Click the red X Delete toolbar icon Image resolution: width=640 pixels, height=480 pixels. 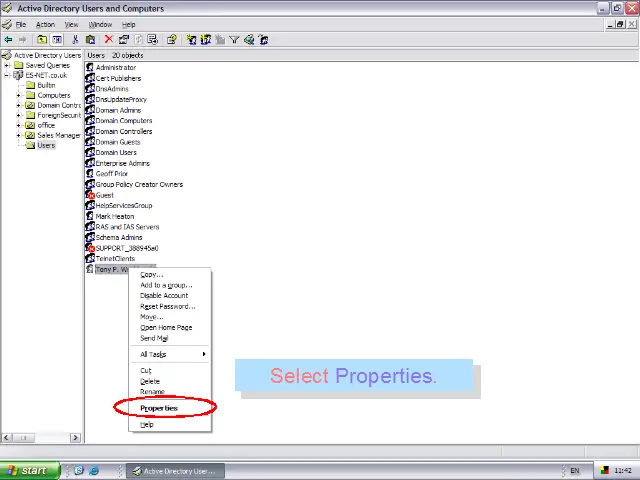click(x=109, y=39)
